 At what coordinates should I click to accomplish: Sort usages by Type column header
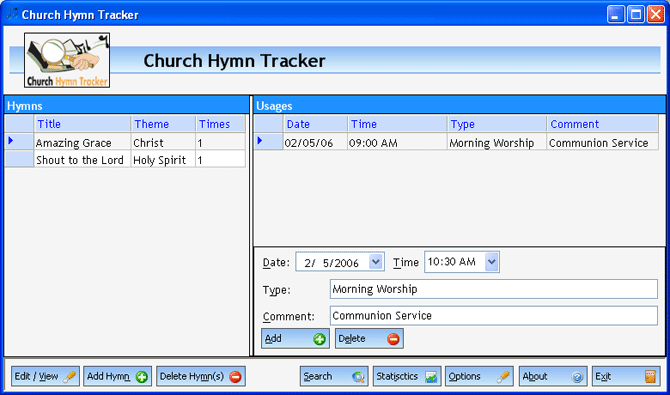tap(497, 124)
